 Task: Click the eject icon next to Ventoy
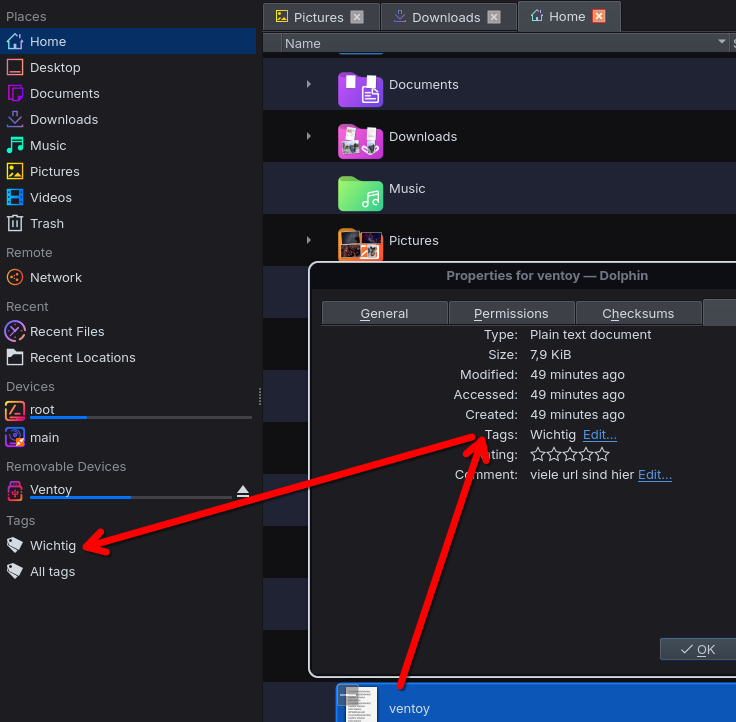click(x=243, y=491)
